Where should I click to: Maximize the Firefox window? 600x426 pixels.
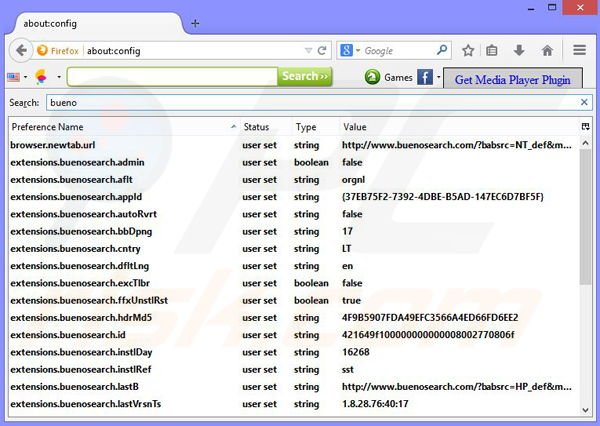pos(552,7)
